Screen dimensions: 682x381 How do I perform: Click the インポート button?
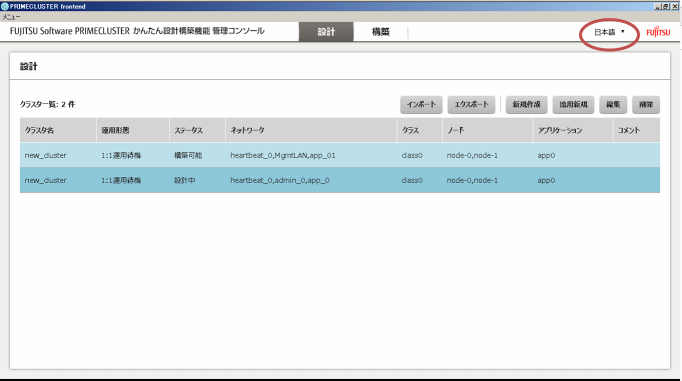point(421,104)
